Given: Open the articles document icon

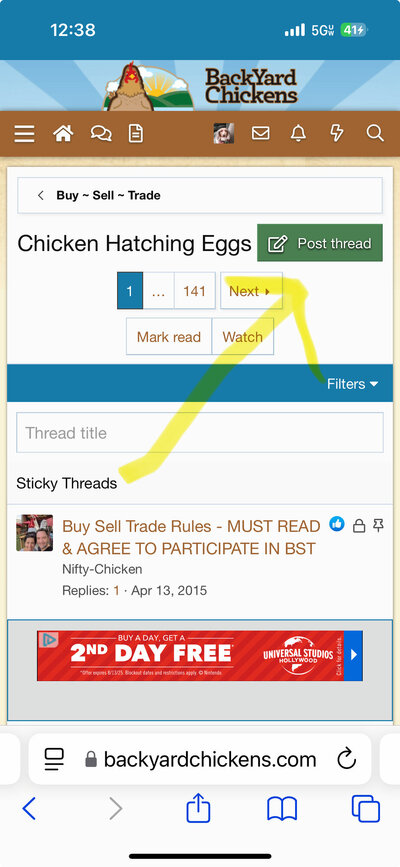Looking at the screenshot, I should (x=136, y=133).
